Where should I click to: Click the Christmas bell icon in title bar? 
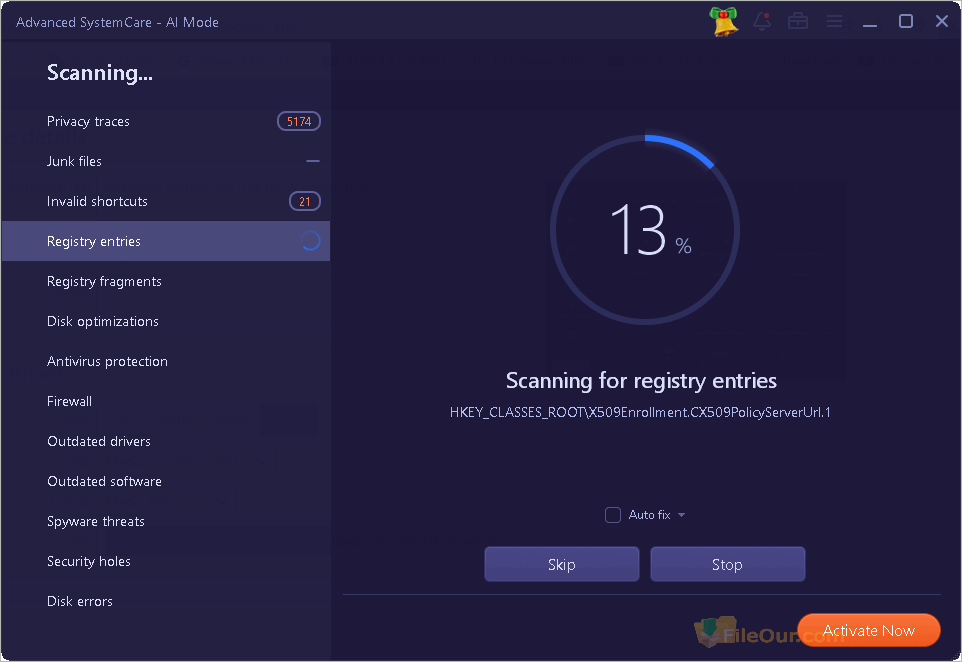724,21
